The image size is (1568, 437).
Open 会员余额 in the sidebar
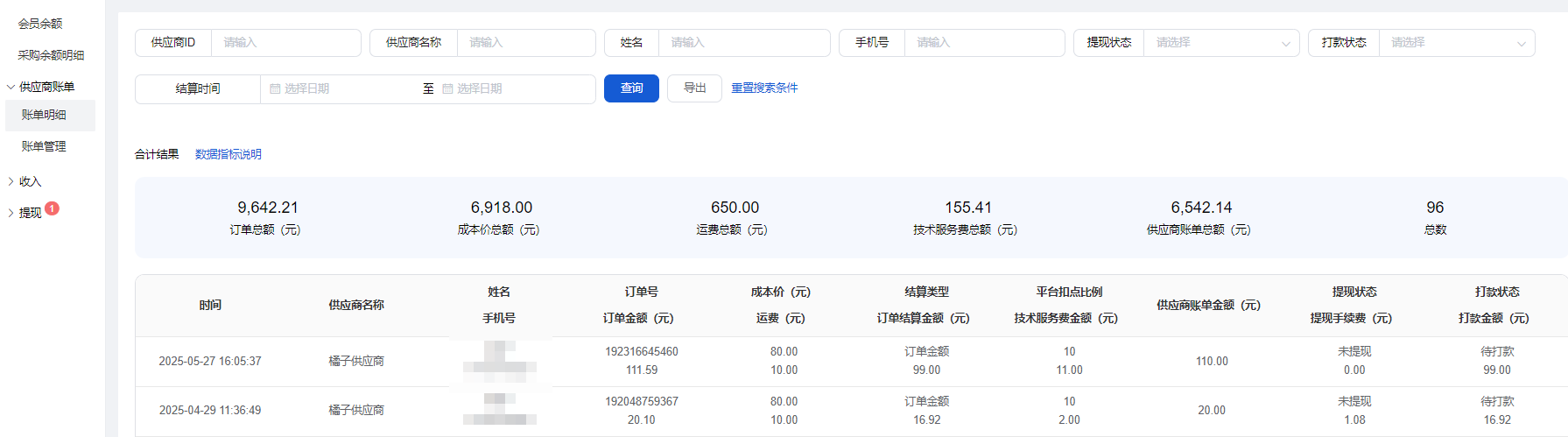click(40, 24)
